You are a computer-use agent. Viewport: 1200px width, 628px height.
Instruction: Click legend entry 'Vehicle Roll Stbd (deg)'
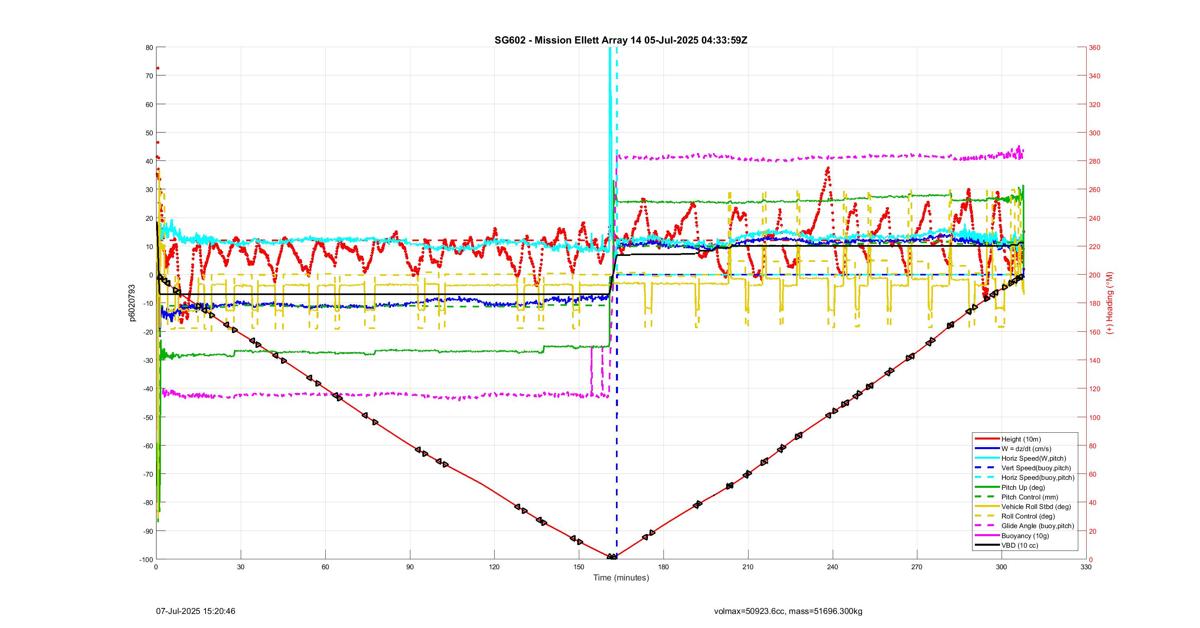coord(1037,506)
